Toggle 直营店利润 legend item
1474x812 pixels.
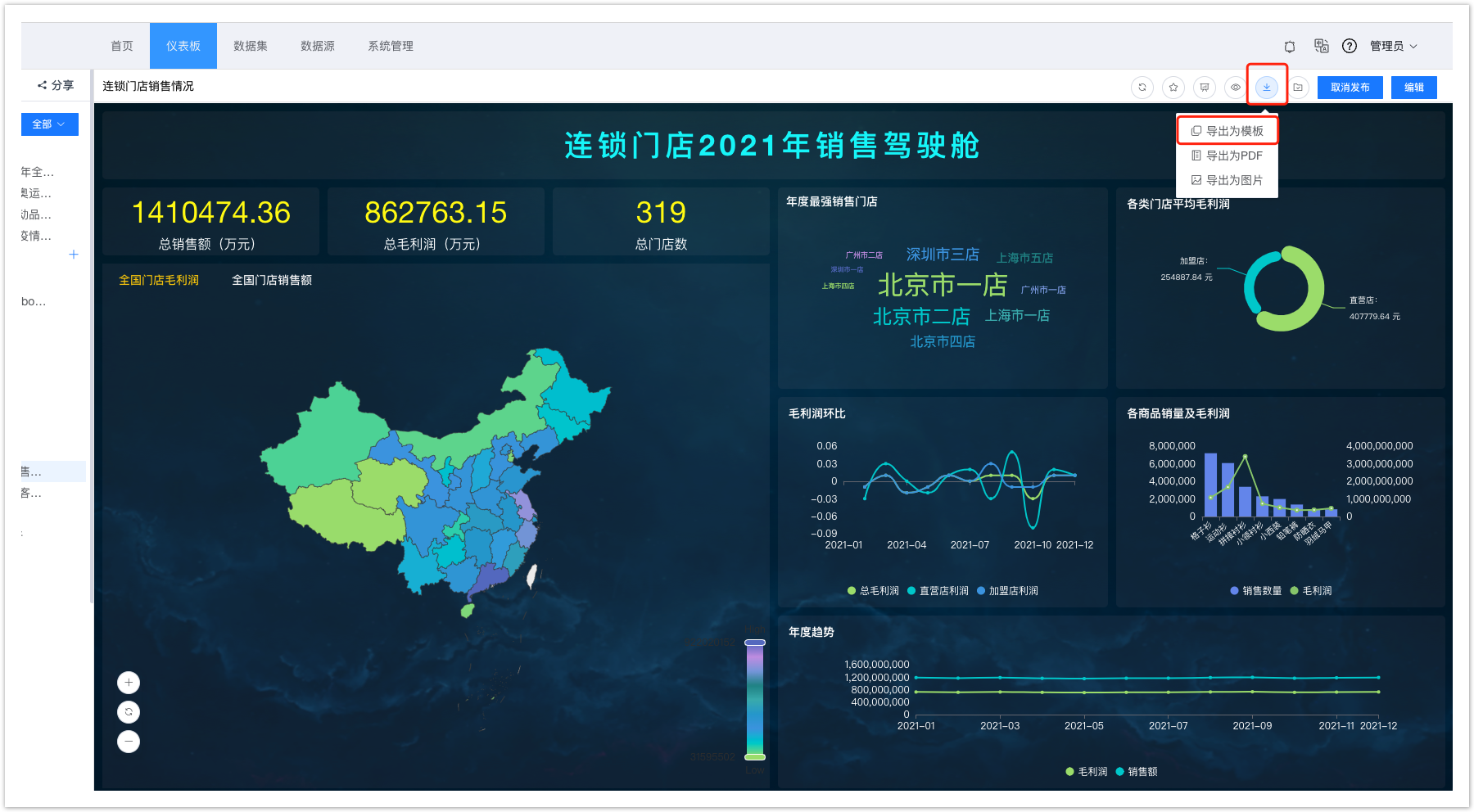[x=938, y=591]
